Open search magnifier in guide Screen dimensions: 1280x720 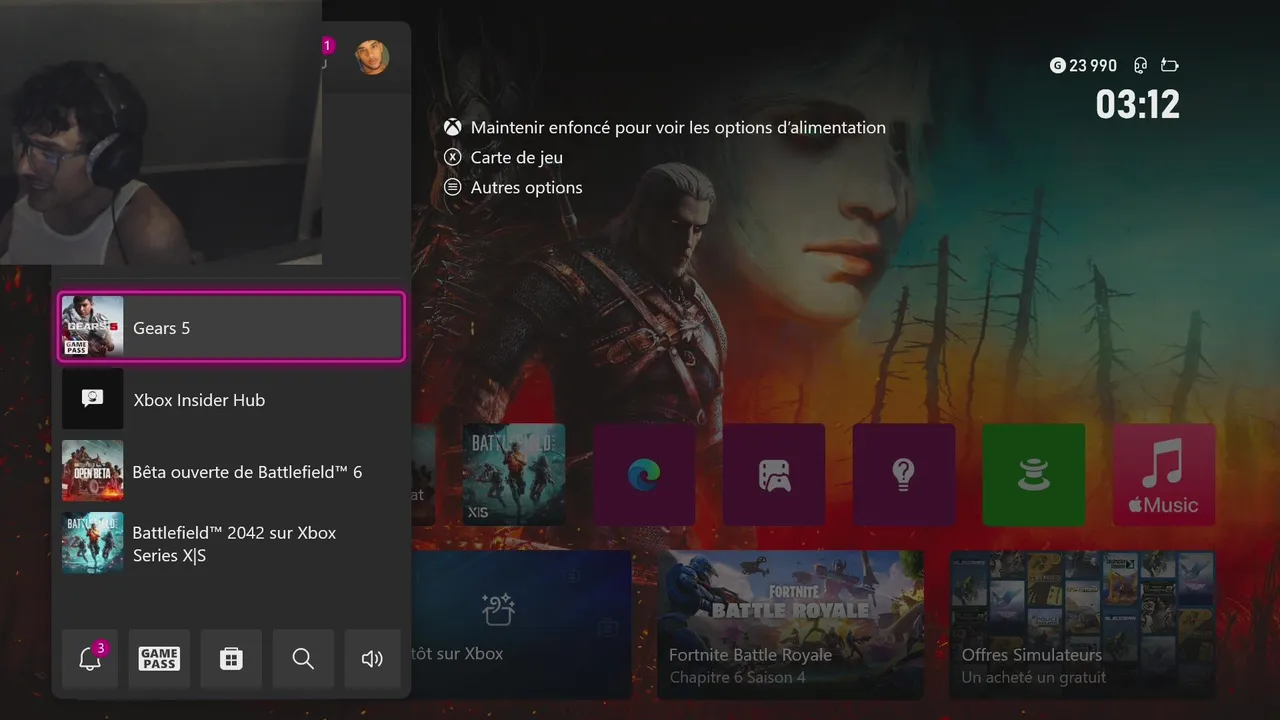click(x=303, y=658)
